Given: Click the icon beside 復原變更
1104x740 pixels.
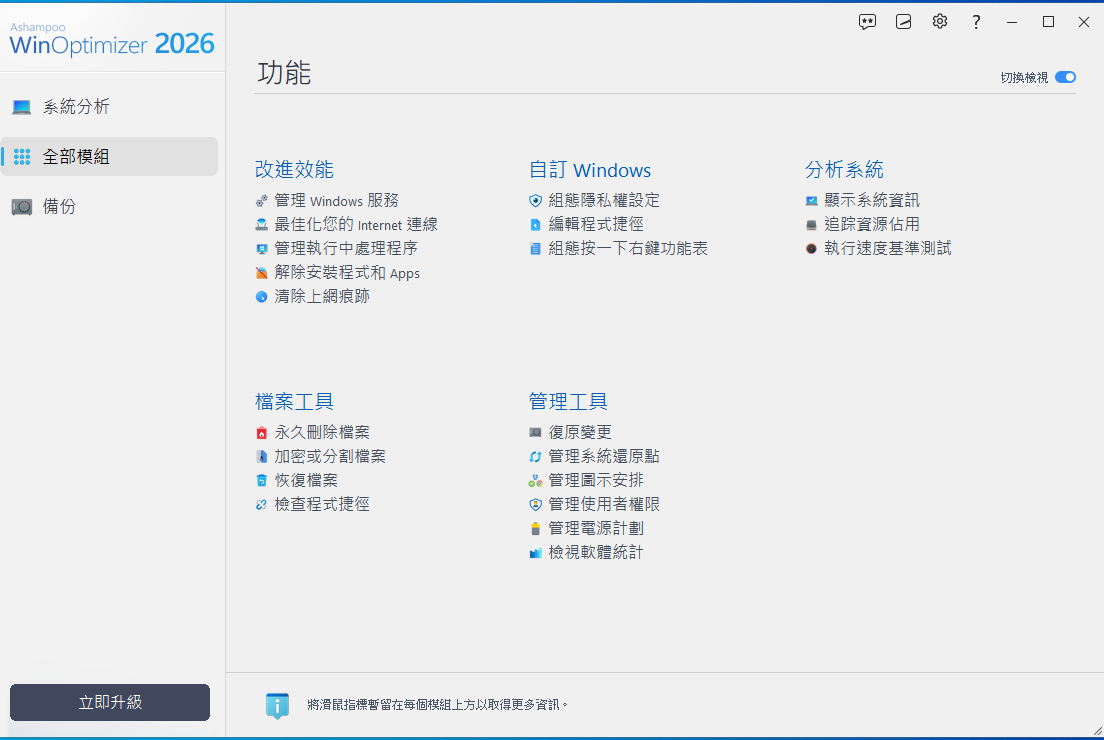Looking at the screenshot, I should (x=535, y=433).
